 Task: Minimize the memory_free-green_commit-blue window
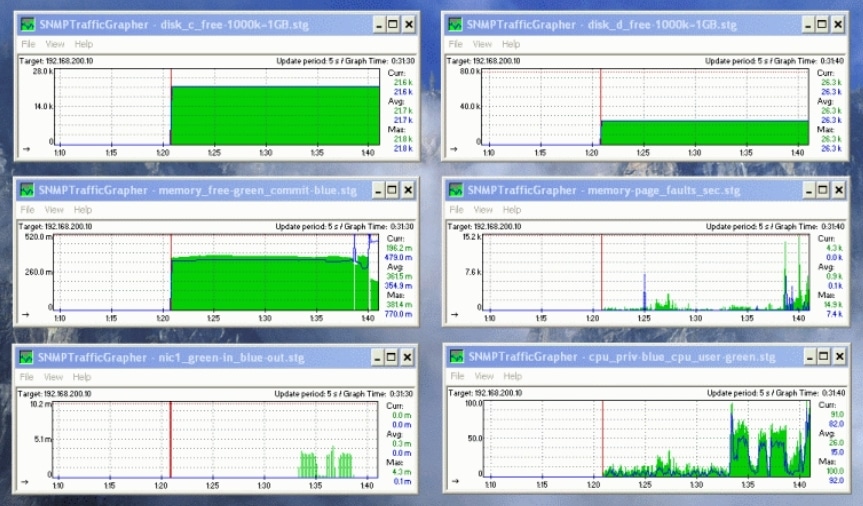pyautogui.click(x=378, y=190)
